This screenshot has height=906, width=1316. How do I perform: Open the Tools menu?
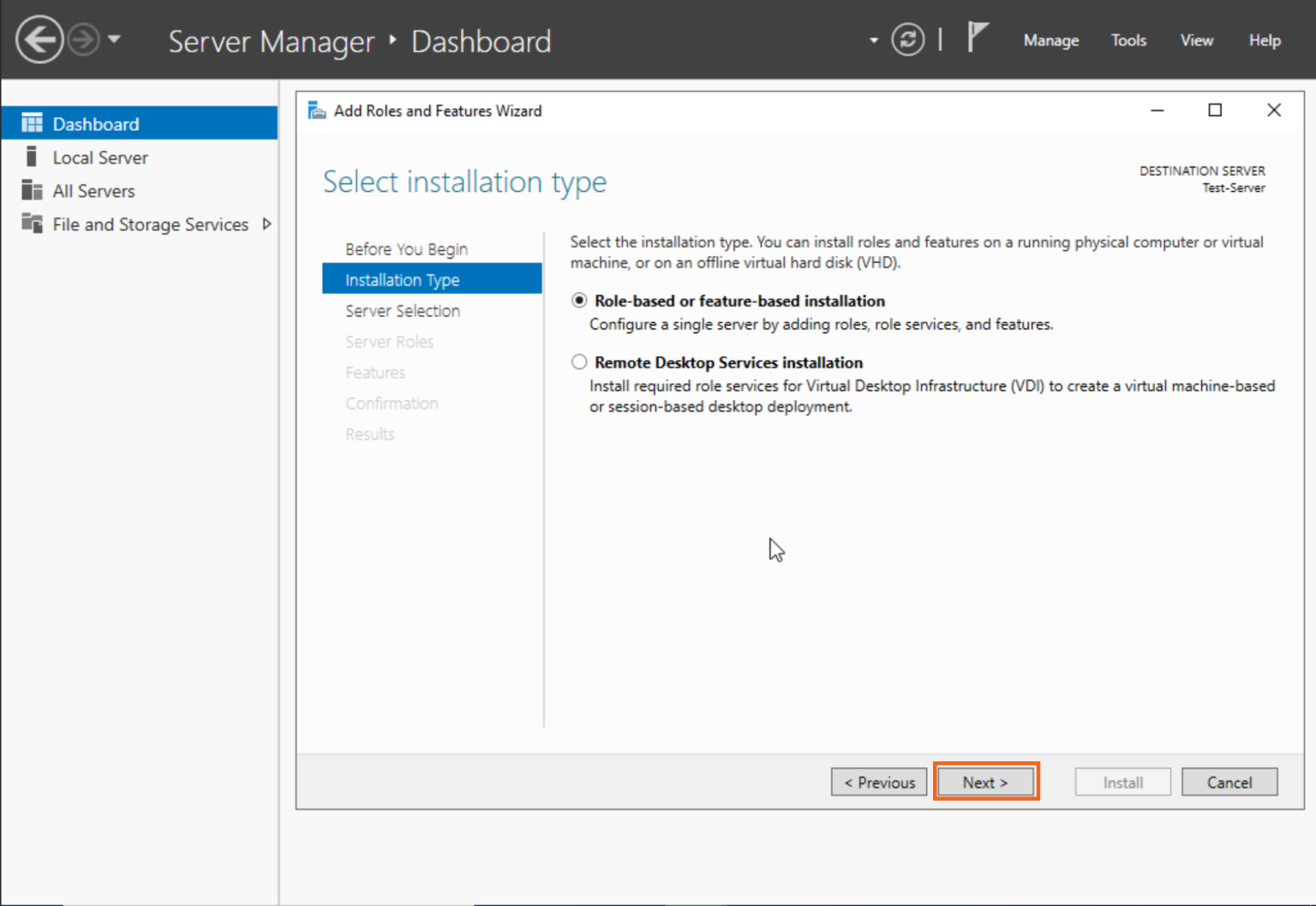[x=1128, y=40]
